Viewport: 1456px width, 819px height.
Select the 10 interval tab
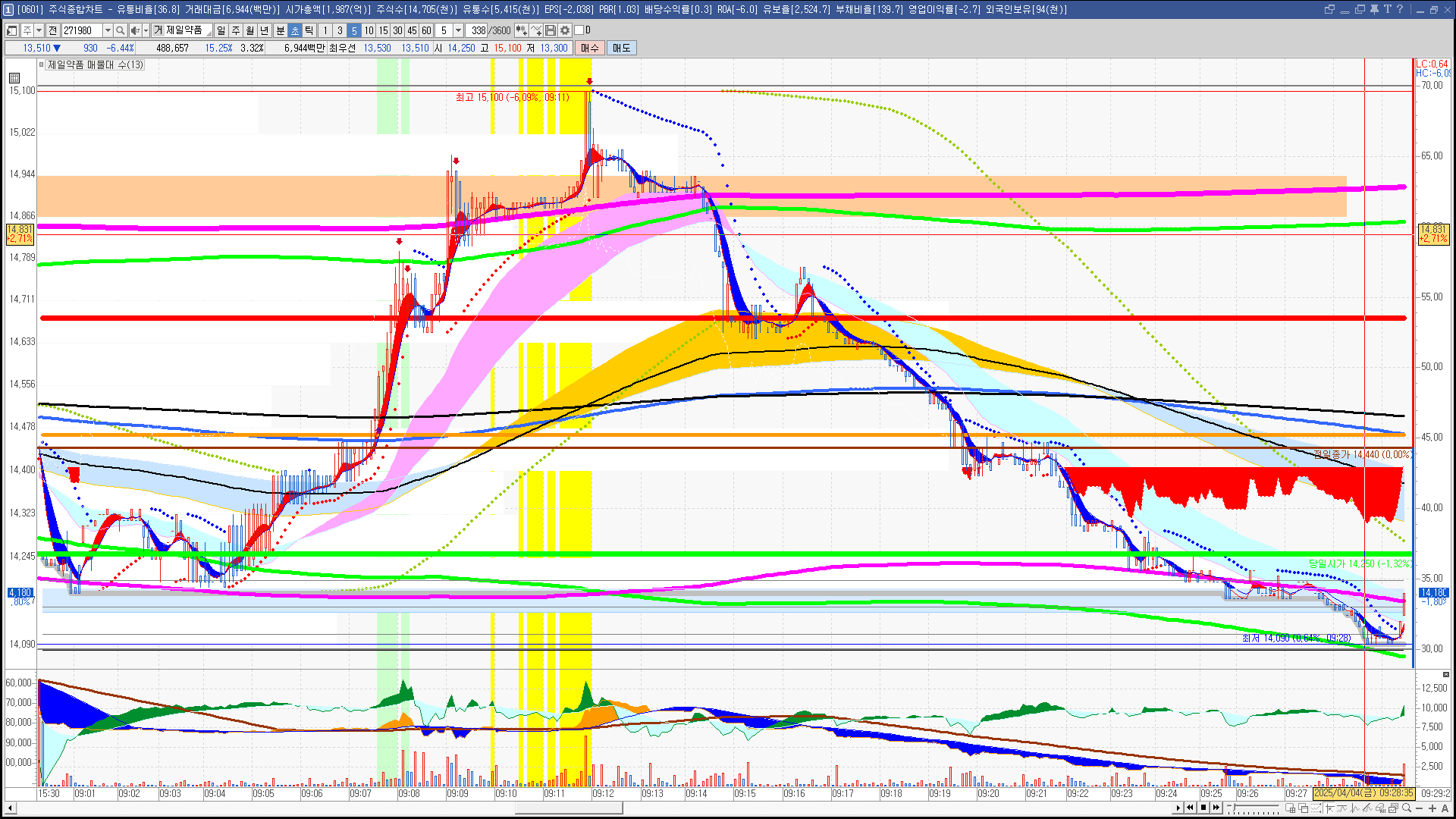click(x=369, y=30)
